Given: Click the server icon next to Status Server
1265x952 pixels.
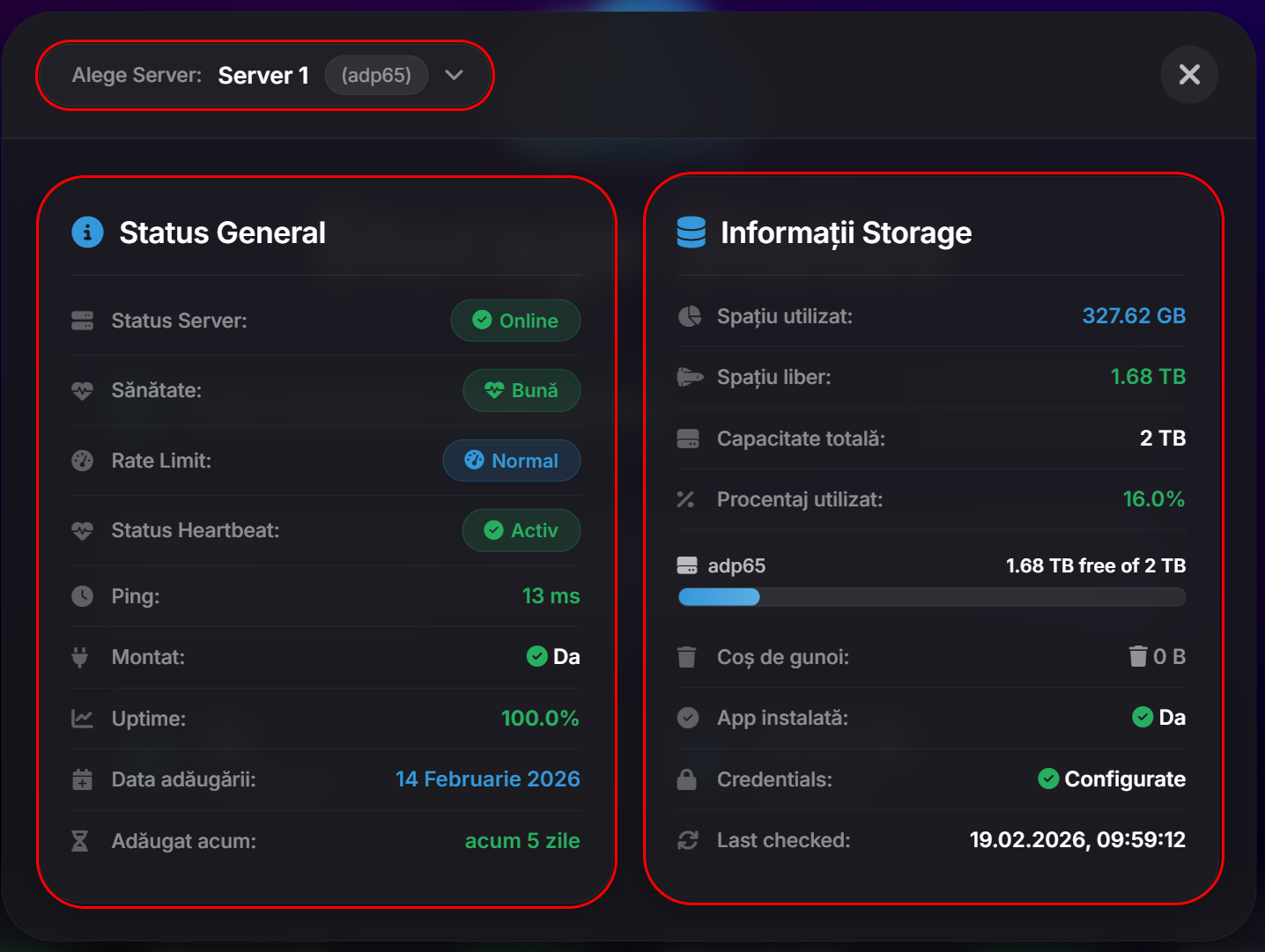Looking at the screenshot, I should [82, 321].
